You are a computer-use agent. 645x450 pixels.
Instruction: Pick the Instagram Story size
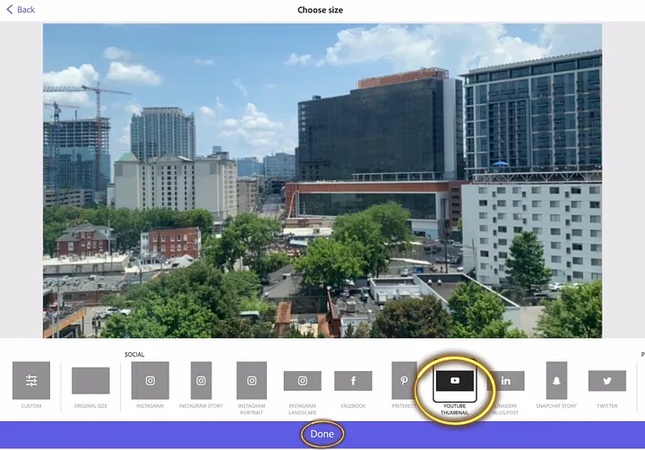pyautogui.click(x=201, y=381)
